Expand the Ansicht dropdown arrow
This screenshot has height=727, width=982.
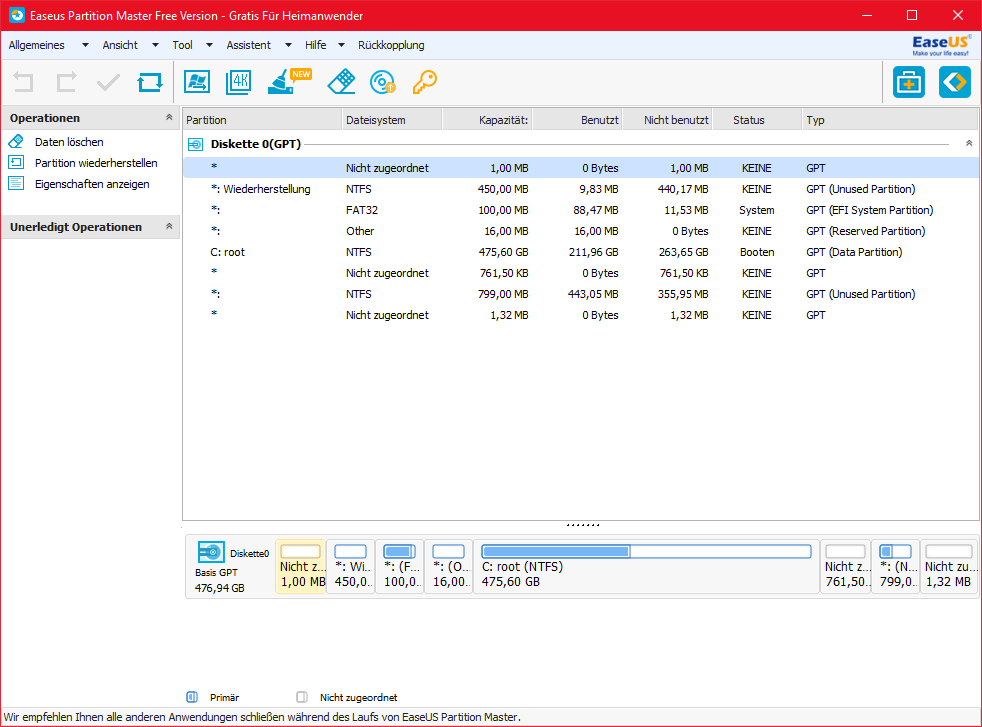pos(155,45)
